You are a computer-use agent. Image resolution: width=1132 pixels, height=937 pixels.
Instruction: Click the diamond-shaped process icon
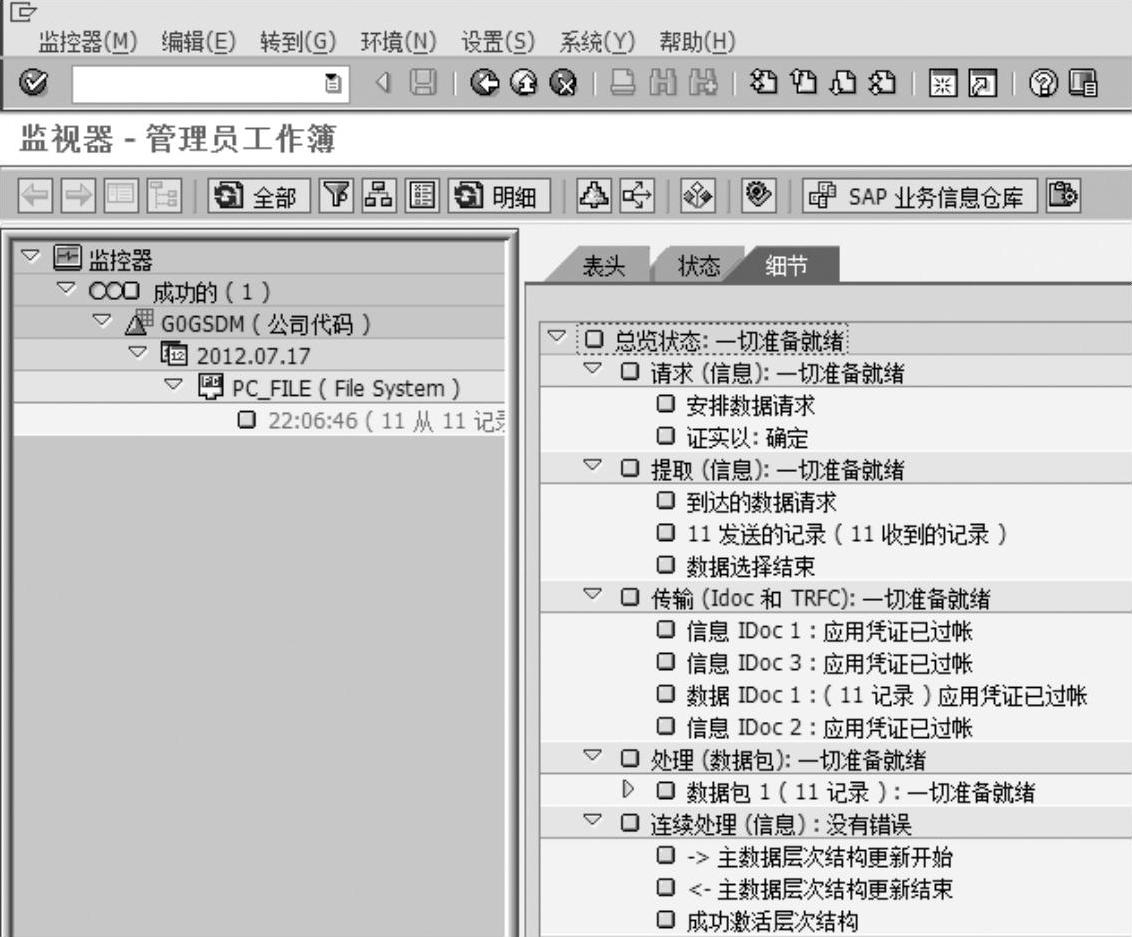coord(698,196)
